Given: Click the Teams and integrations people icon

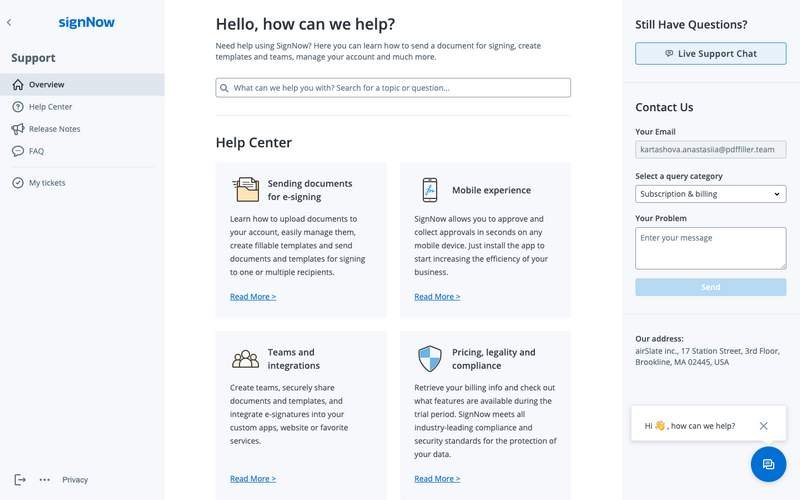Looking at the screenshot, I should click(x=245, y=359).
